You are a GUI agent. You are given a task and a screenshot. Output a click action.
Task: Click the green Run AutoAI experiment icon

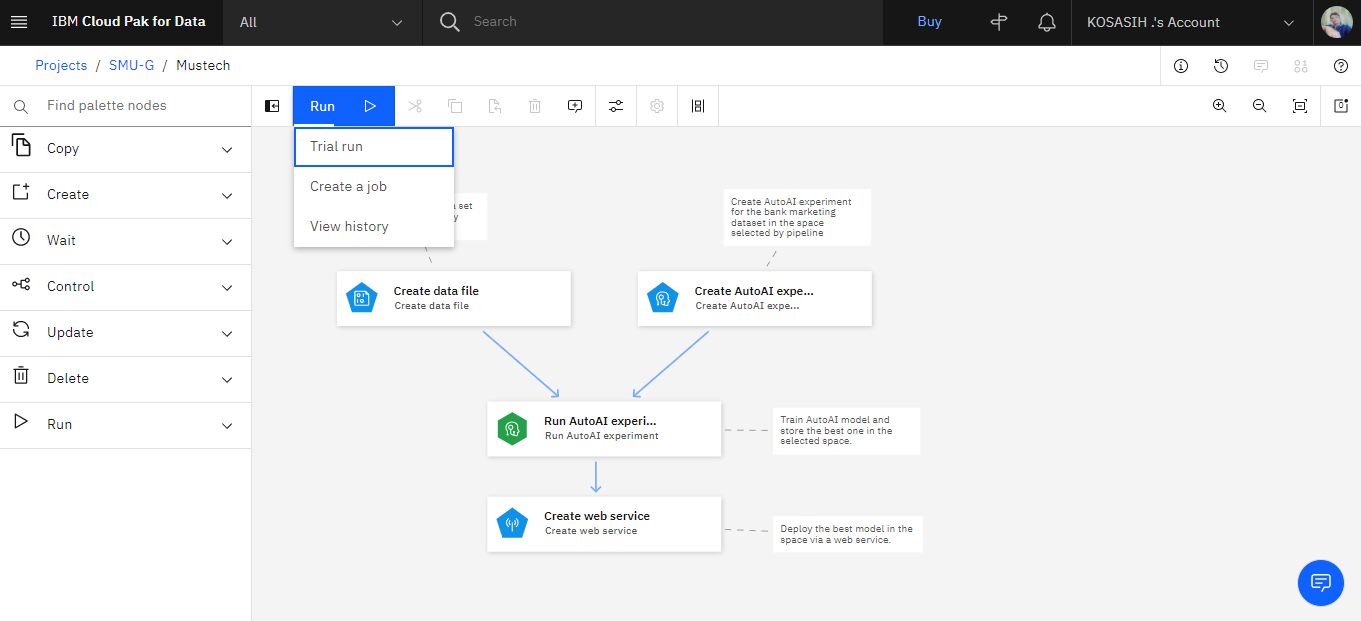point(512,429)
